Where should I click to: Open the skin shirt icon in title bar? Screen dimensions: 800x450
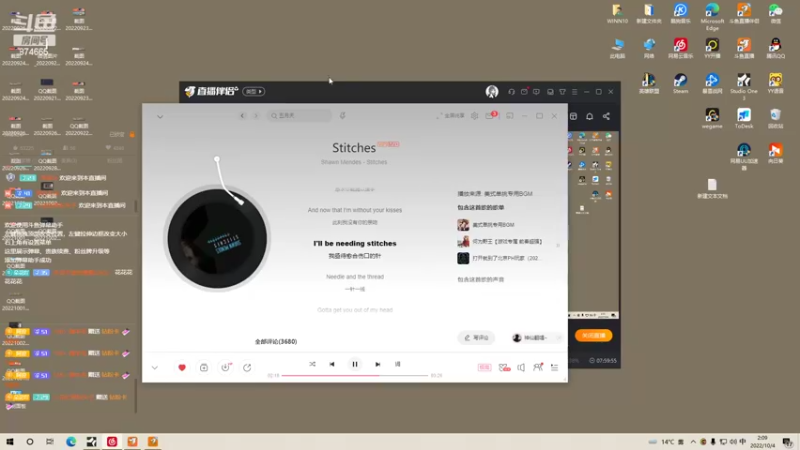coord(562,92)
